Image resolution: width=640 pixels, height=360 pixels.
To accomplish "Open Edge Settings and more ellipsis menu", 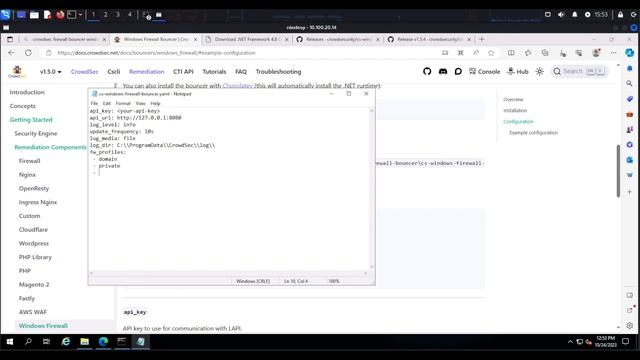I will pos(613,53).
